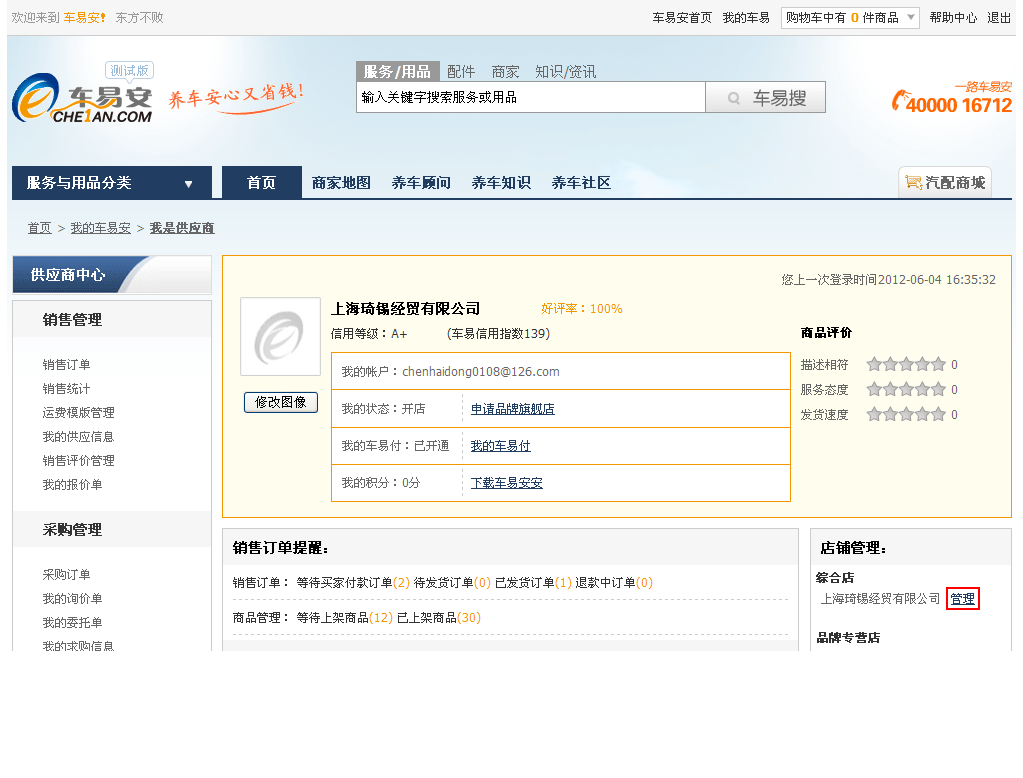Open 运费模版管理 in the sidebar
Screen dimensions: 1023x778
(78, 412)
